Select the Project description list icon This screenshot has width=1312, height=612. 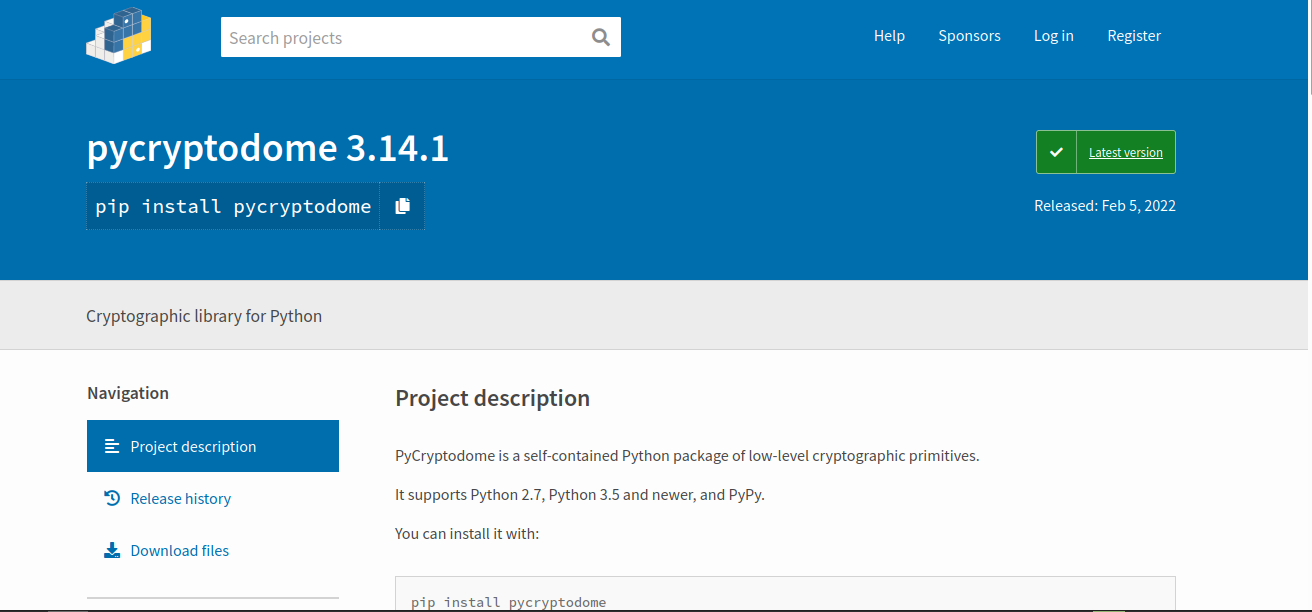click(x=111, y=446)
